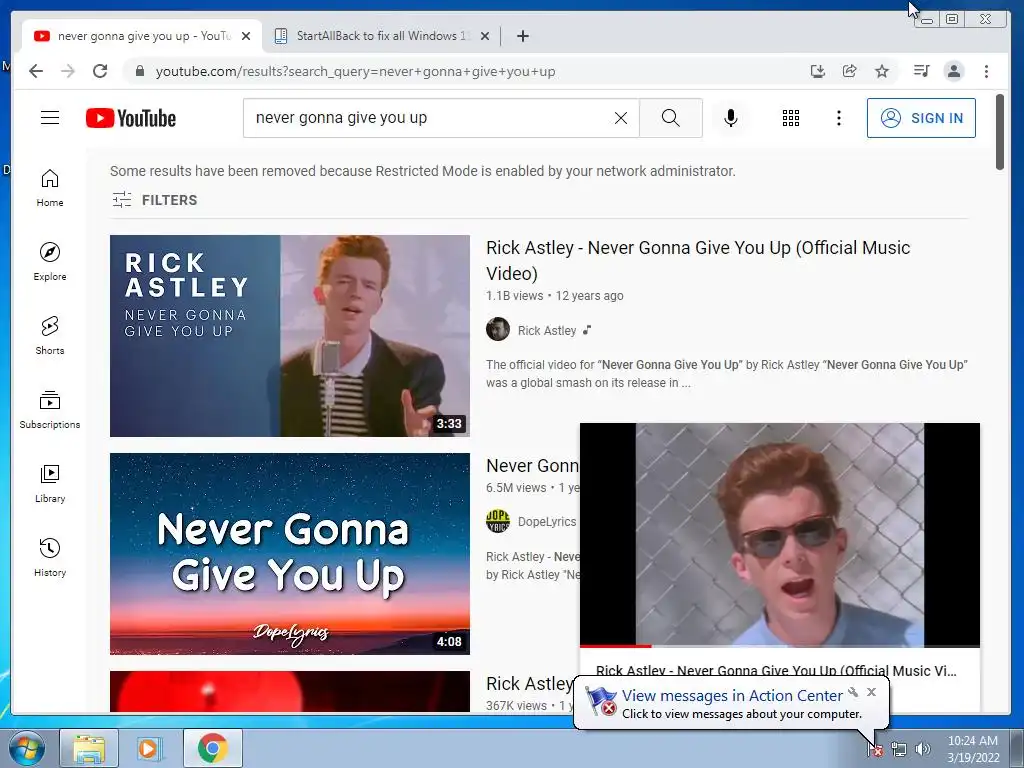This screenshot has height=768, width=1024.
Task: Open Rick Astley official music video title
Action: (x=697, y=260)
